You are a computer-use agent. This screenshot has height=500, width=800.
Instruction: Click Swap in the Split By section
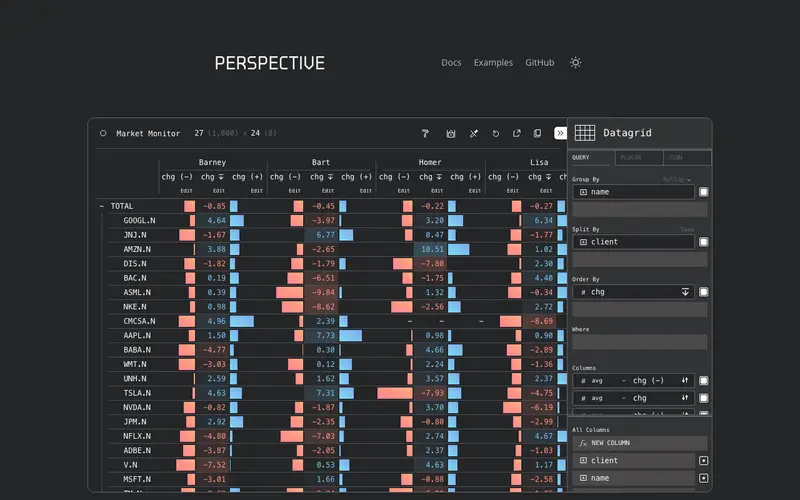tap(687, 230)
